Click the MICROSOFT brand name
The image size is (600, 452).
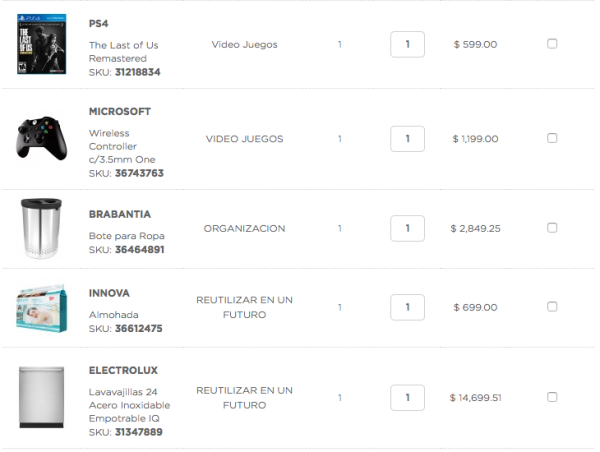click(x=120, y=112)
